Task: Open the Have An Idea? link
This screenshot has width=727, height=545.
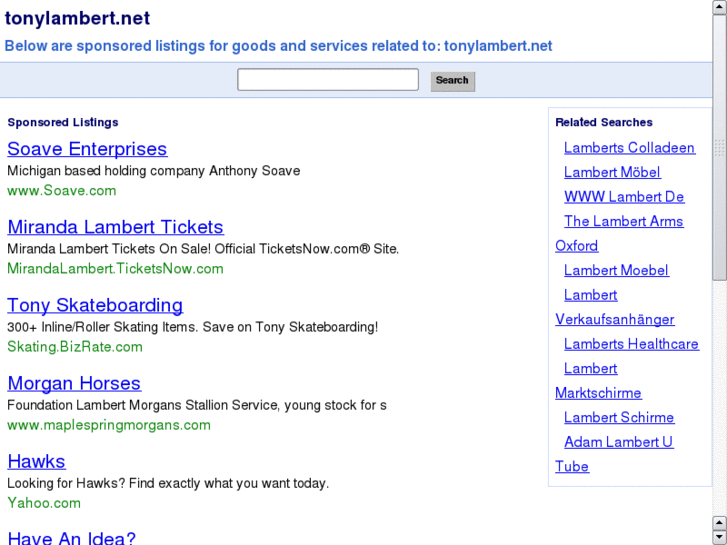Action: tap(71, 538)
